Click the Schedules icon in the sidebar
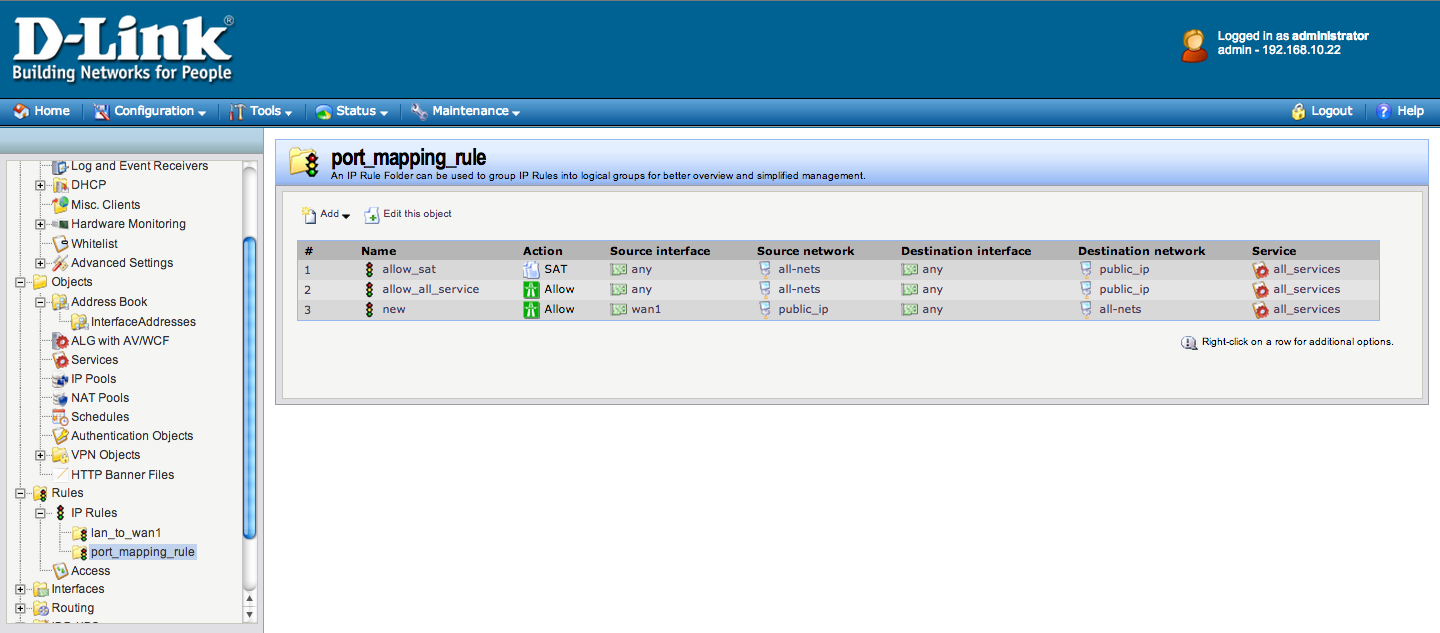This screenshot has height=633, width=1440. pyautogui.click(x=60, y=417)
